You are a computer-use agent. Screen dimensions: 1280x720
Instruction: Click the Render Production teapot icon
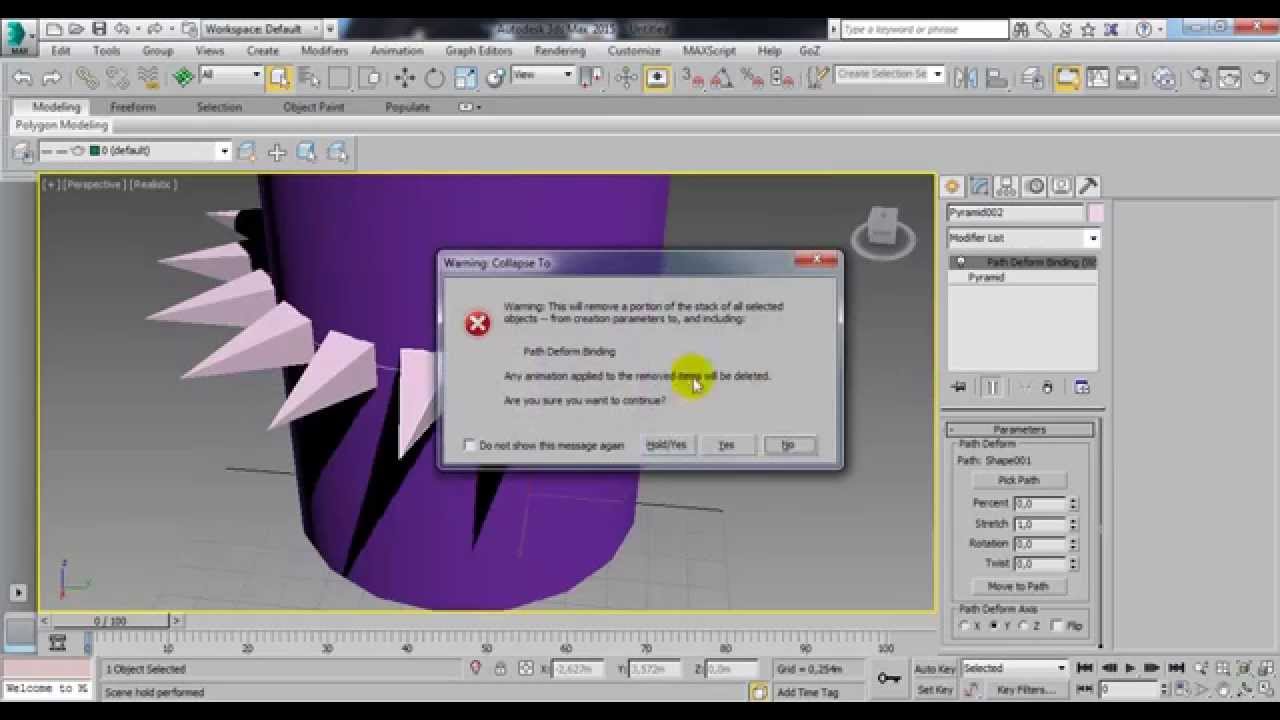(1260, 77)
